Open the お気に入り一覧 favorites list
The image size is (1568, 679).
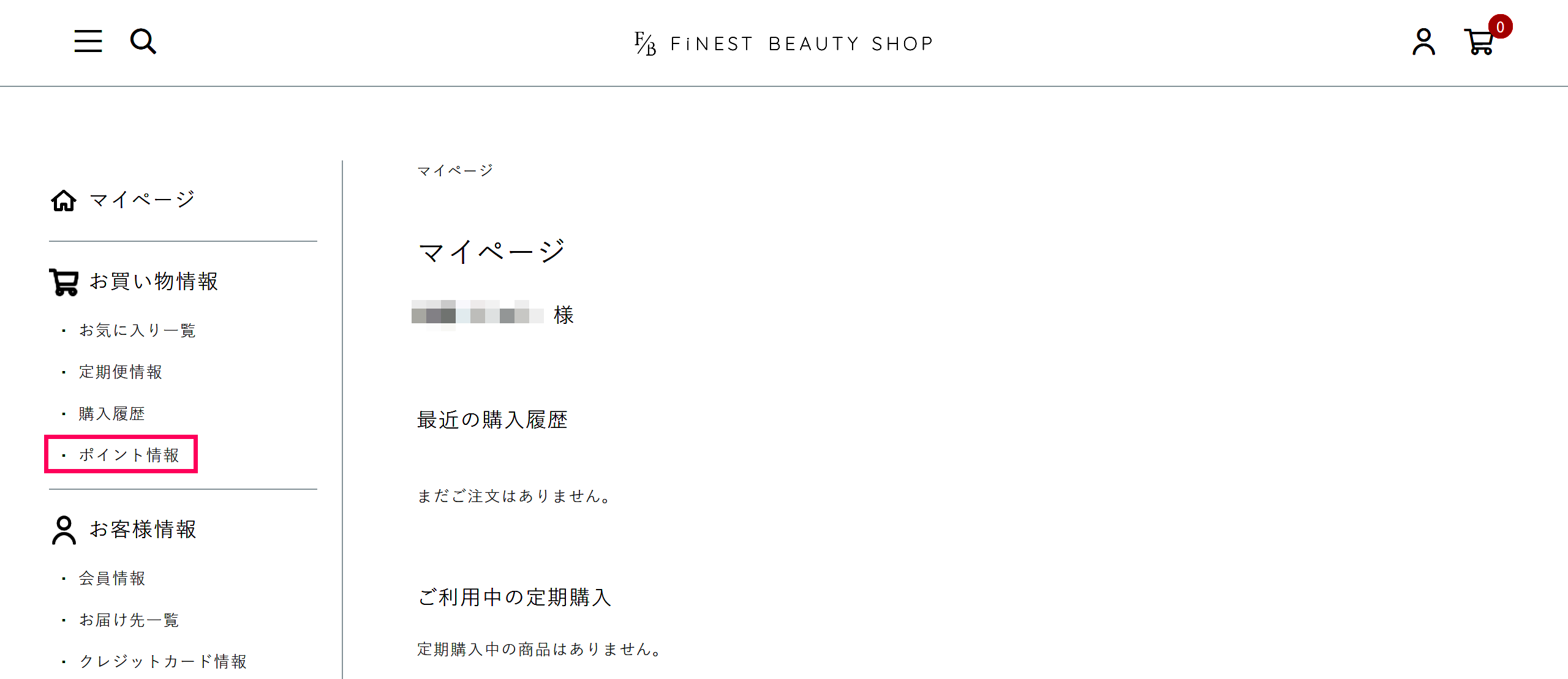pyautogui.click(x=137, y=330)
